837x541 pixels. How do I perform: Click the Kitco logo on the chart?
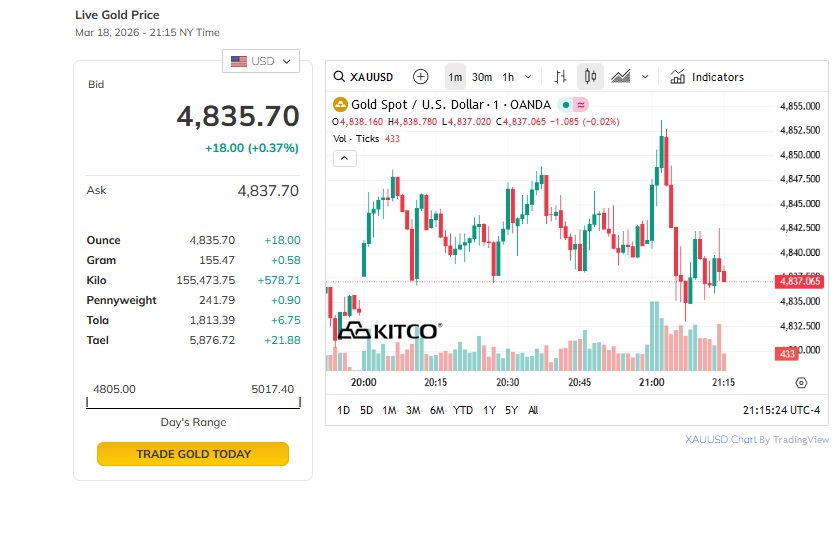pos(387,331)
